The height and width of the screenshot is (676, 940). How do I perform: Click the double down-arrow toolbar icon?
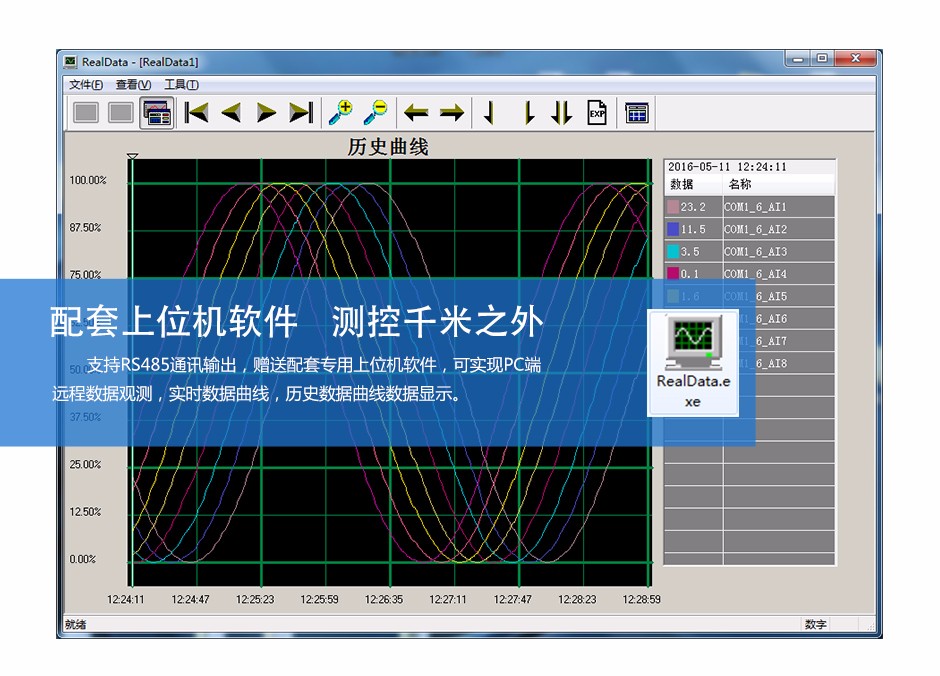[x=562, y=113]
